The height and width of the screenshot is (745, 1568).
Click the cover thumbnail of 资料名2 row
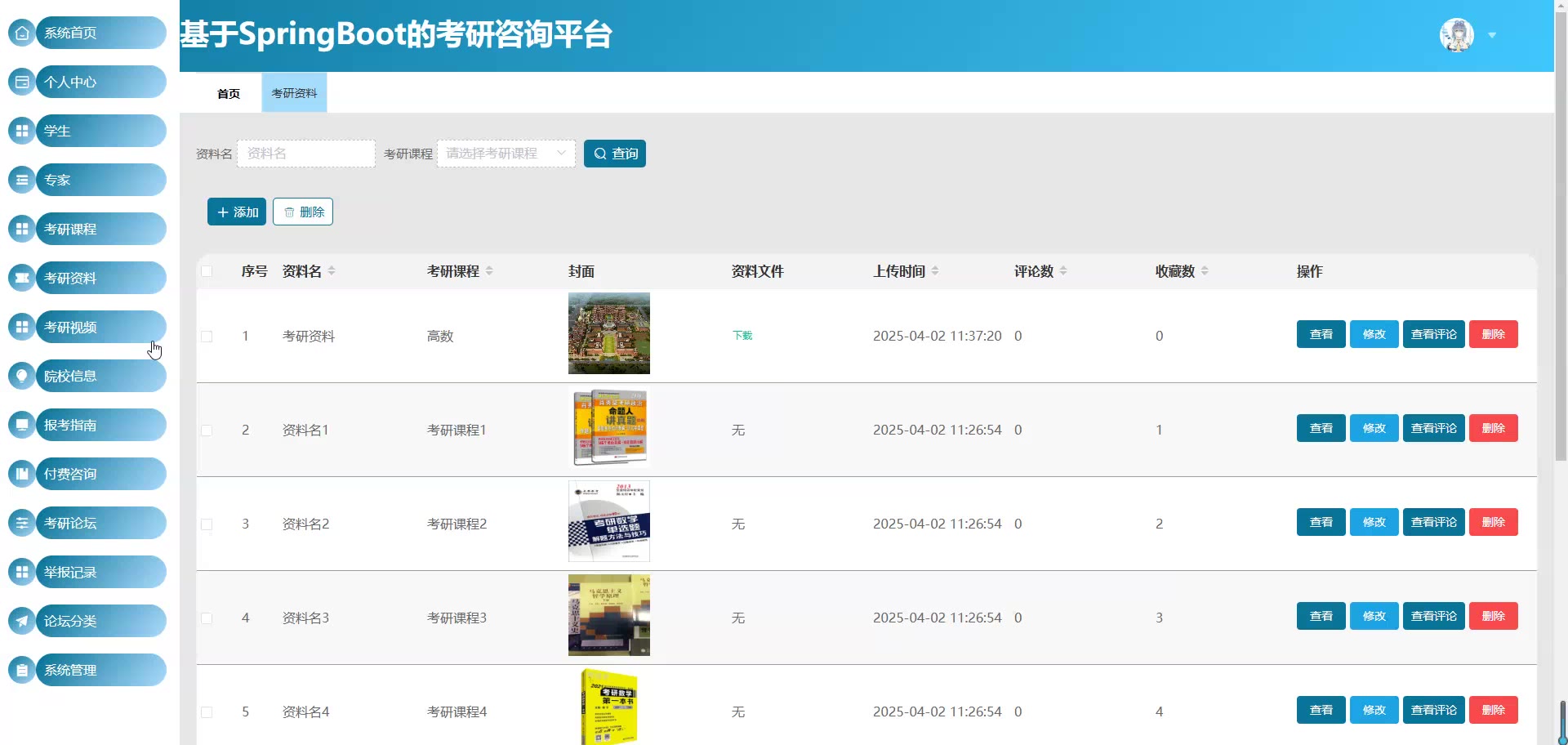609,521
